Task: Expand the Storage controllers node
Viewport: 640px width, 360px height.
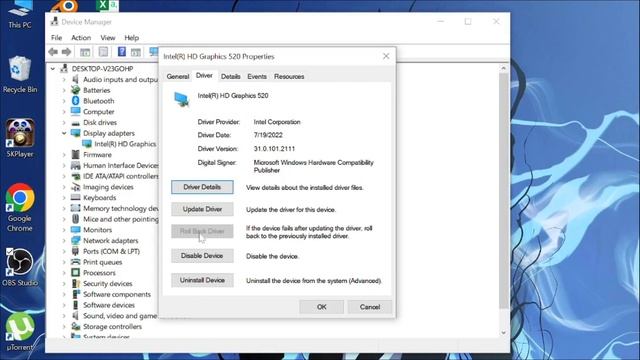Action: [64, 327]
